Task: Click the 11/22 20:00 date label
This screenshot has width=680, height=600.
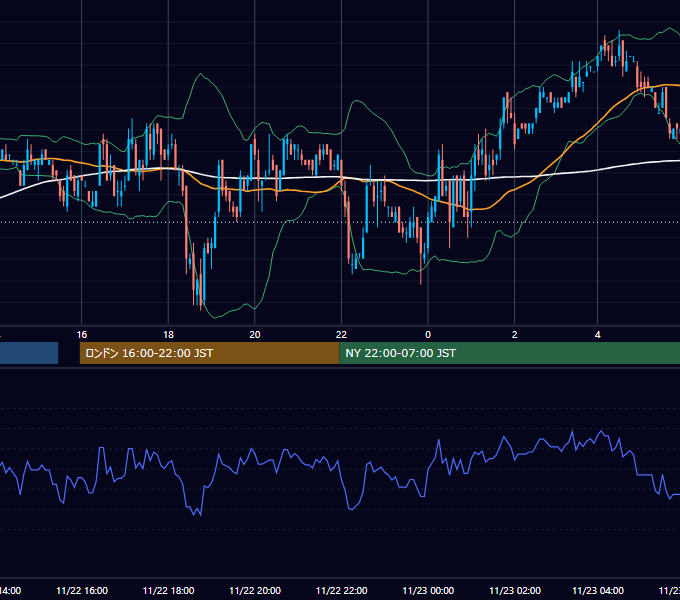Action: [x=255, y=590]
